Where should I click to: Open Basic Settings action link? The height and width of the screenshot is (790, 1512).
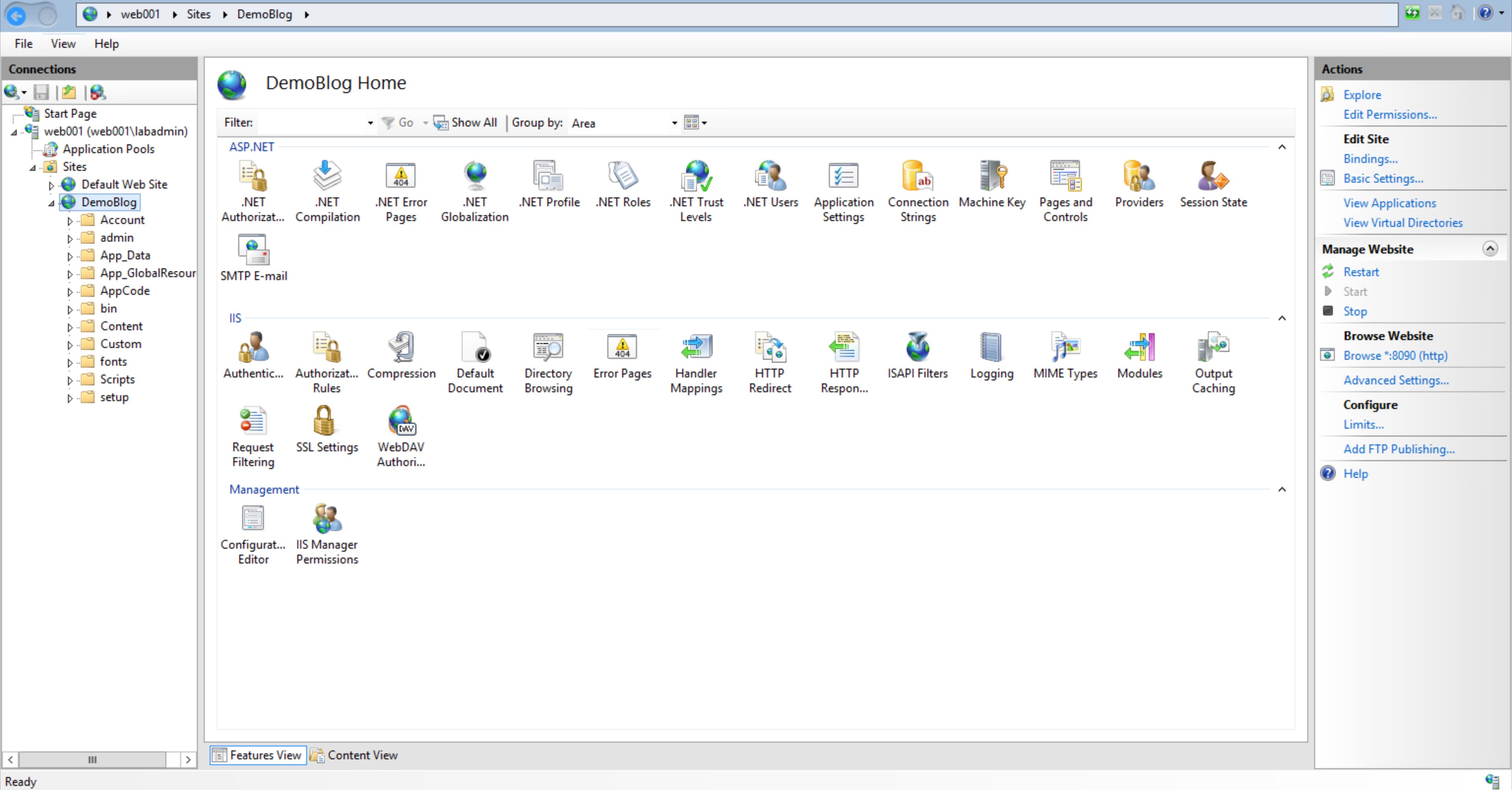tap(1383, 178)
